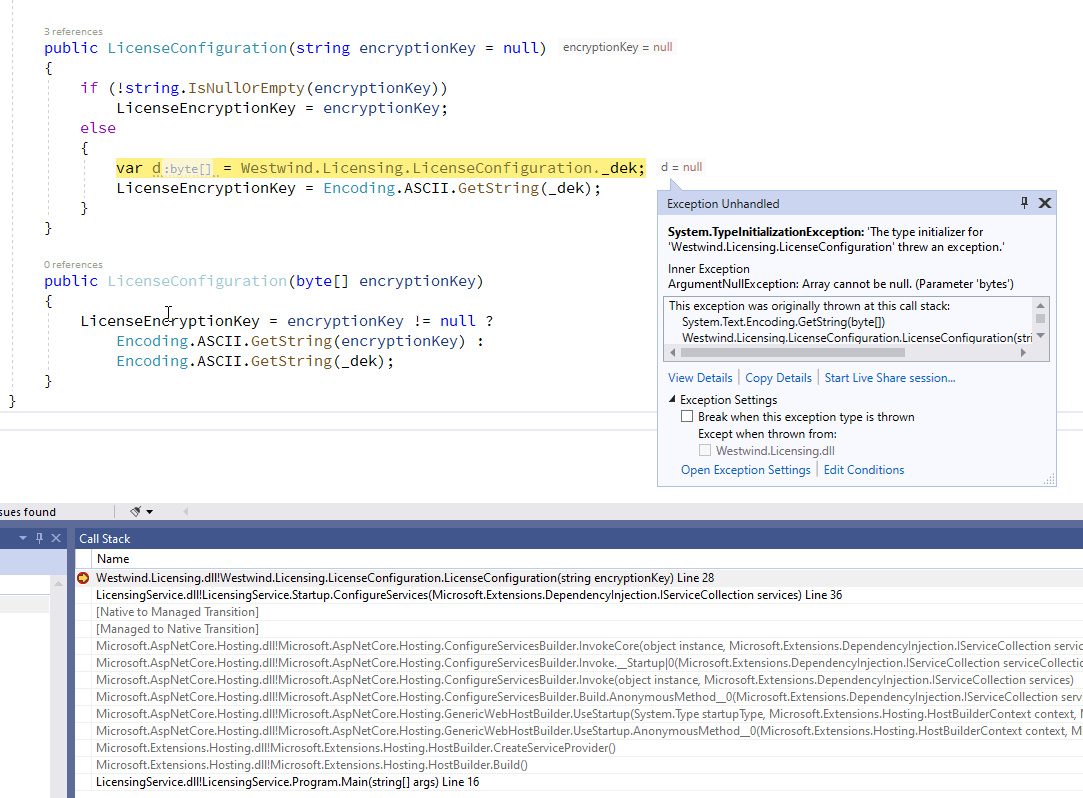The image size is (1083, 798).
Task: Open left panel window position dropdown
Action: point(22,538)
